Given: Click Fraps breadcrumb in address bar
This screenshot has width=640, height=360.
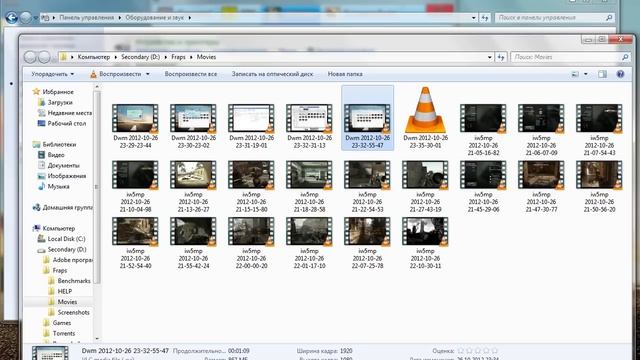Looking at the screenshot, I should (x=178, y=57).
